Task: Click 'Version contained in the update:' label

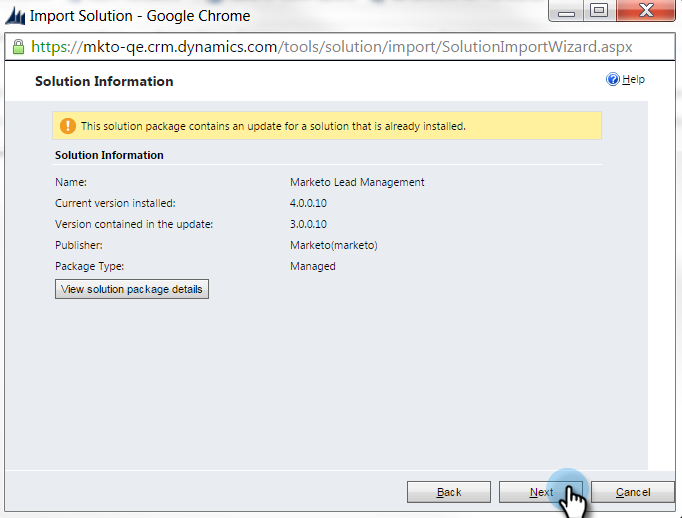Action: [x=134, y=224]
